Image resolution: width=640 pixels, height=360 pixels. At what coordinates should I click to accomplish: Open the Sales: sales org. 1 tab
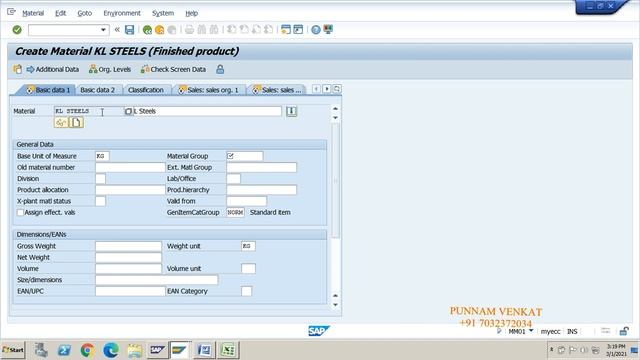[209, 90]
